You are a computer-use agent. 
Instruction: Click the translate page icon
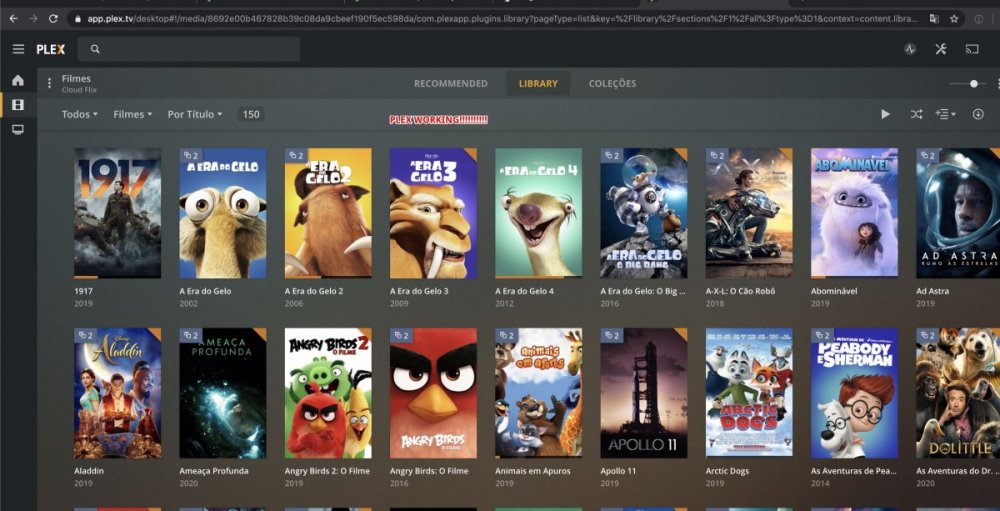pos(934,19)
